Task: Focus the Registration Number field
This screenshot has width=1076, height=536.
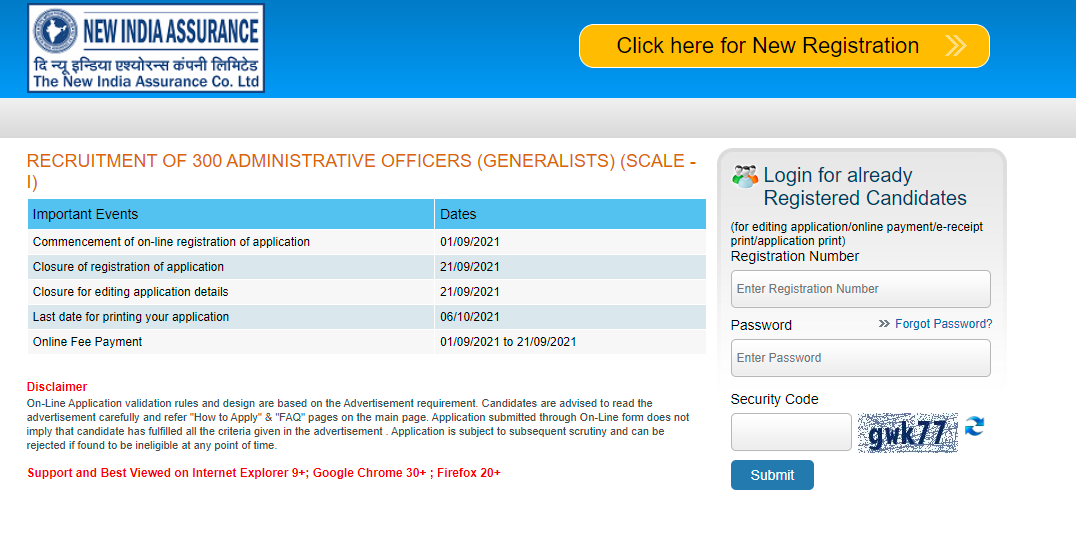Action: (861, 289)
